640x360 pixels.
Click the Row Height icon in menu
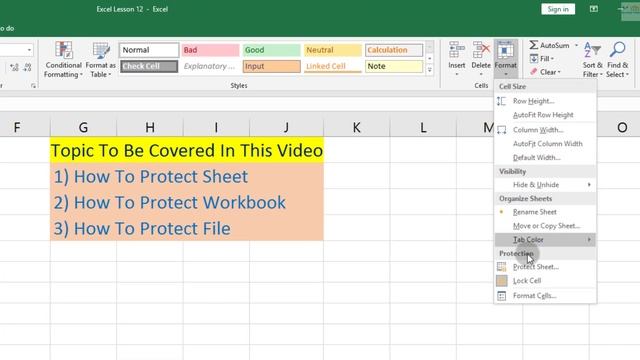coord(502,101)
